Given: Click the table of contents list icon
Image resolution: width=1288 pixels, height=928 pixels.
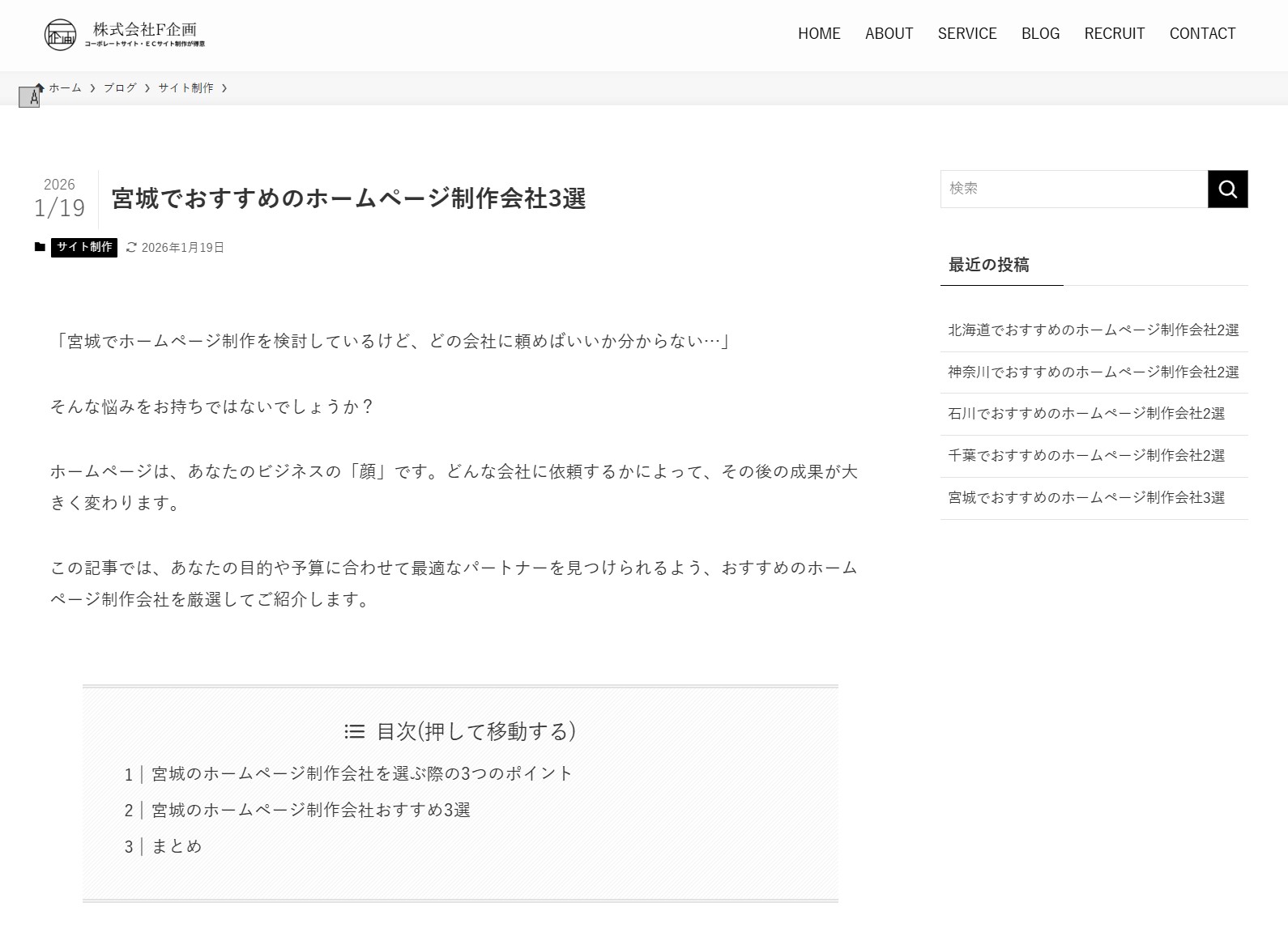Looking at the screenshot, I should (x=354, y=731).
